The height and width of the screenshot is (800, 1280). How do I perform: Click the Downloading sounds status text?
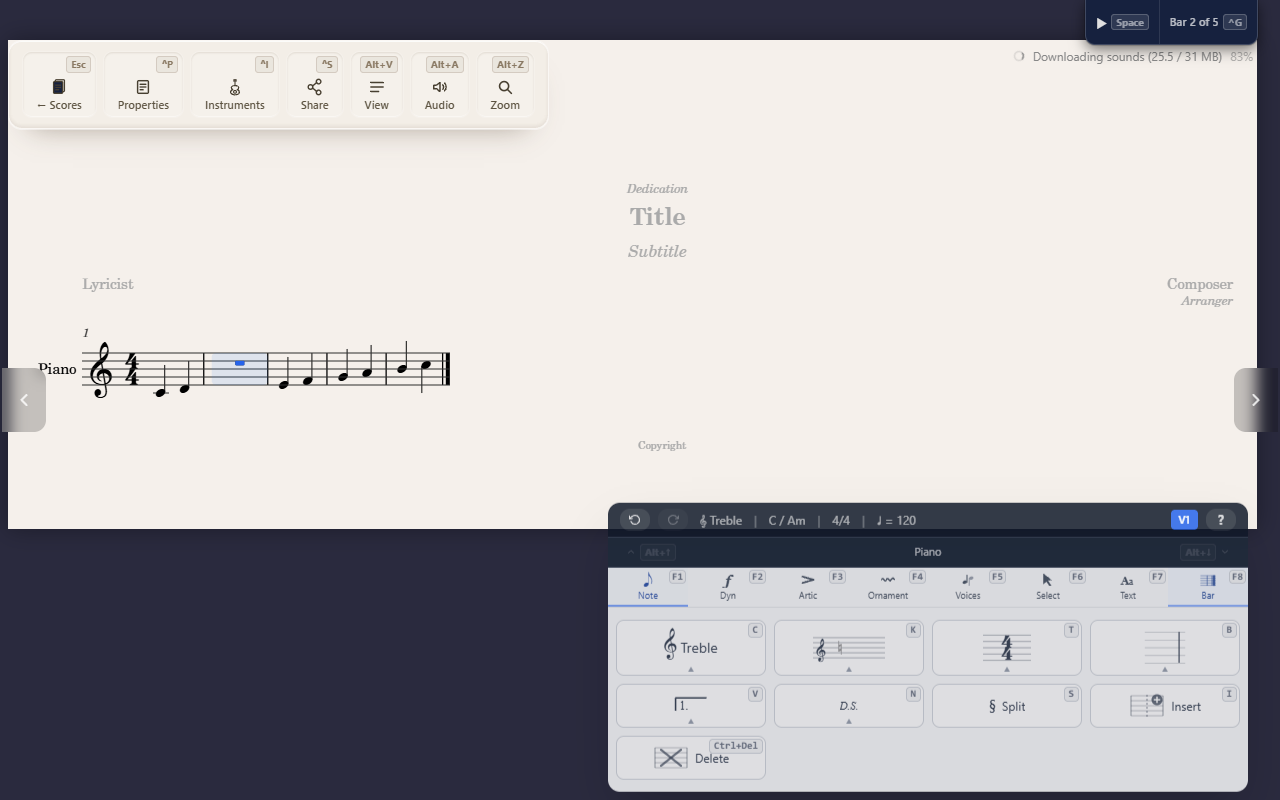click(x=1127, y=57)
